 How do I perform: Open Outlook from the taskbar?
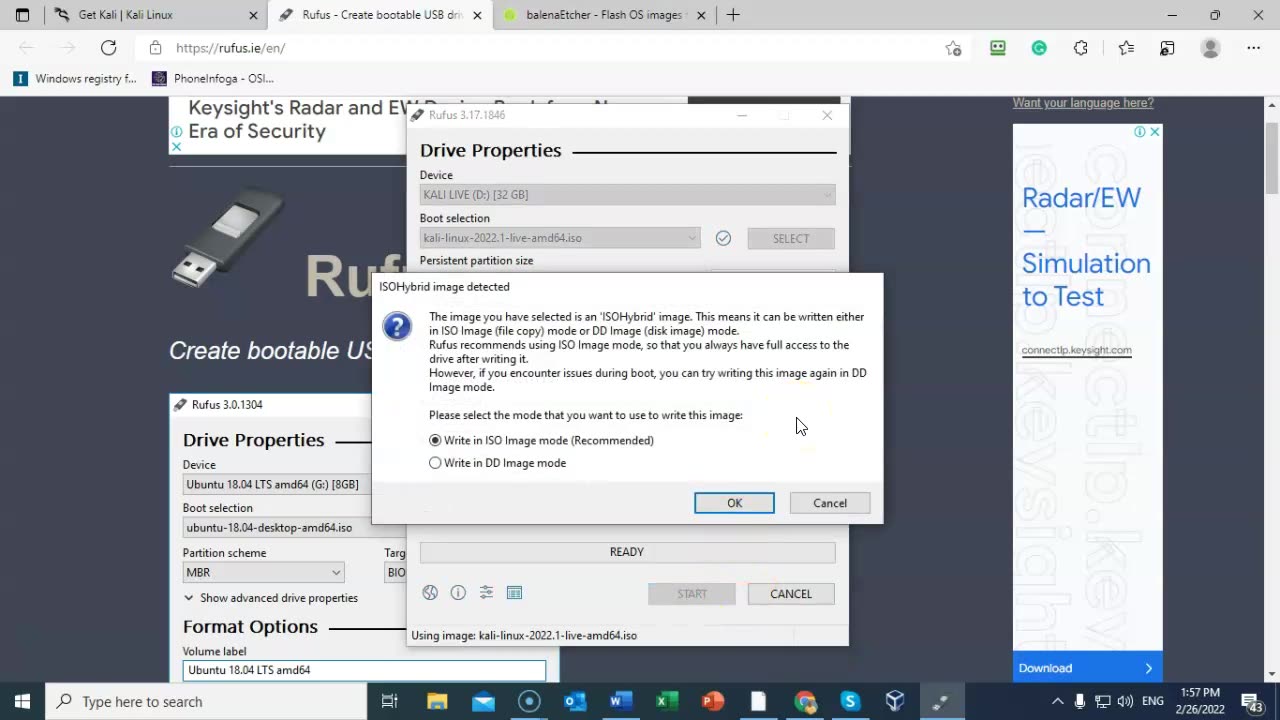[575, 701]
